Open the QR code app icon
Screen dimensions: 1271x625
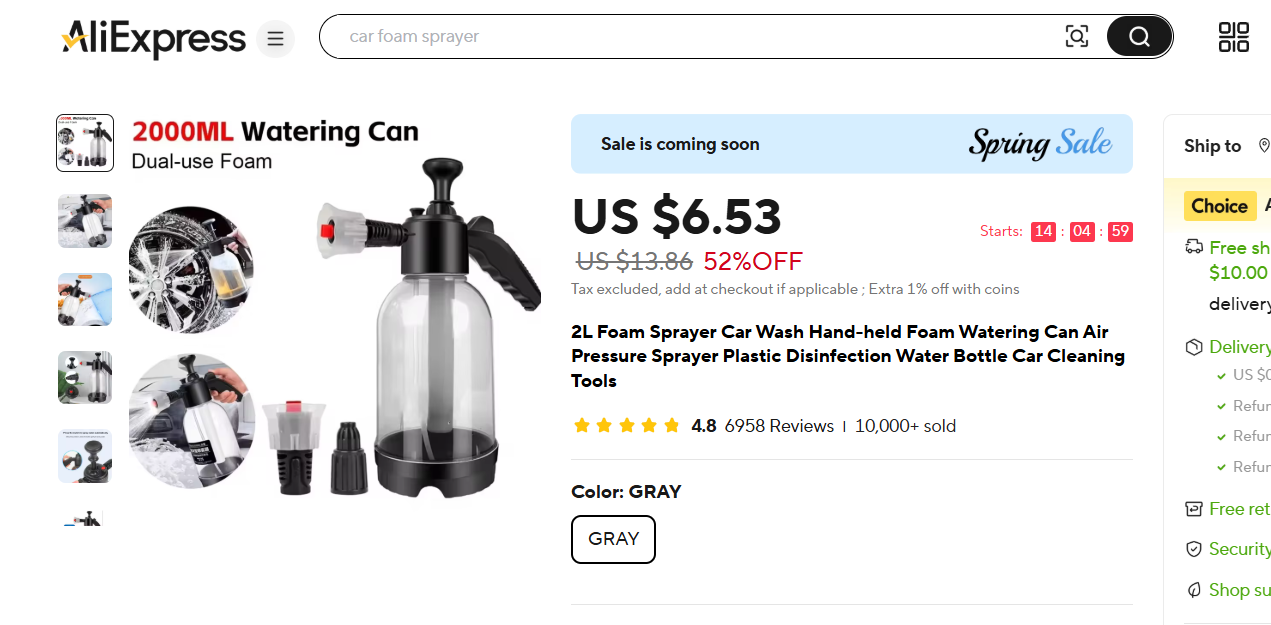point(1234,37)
